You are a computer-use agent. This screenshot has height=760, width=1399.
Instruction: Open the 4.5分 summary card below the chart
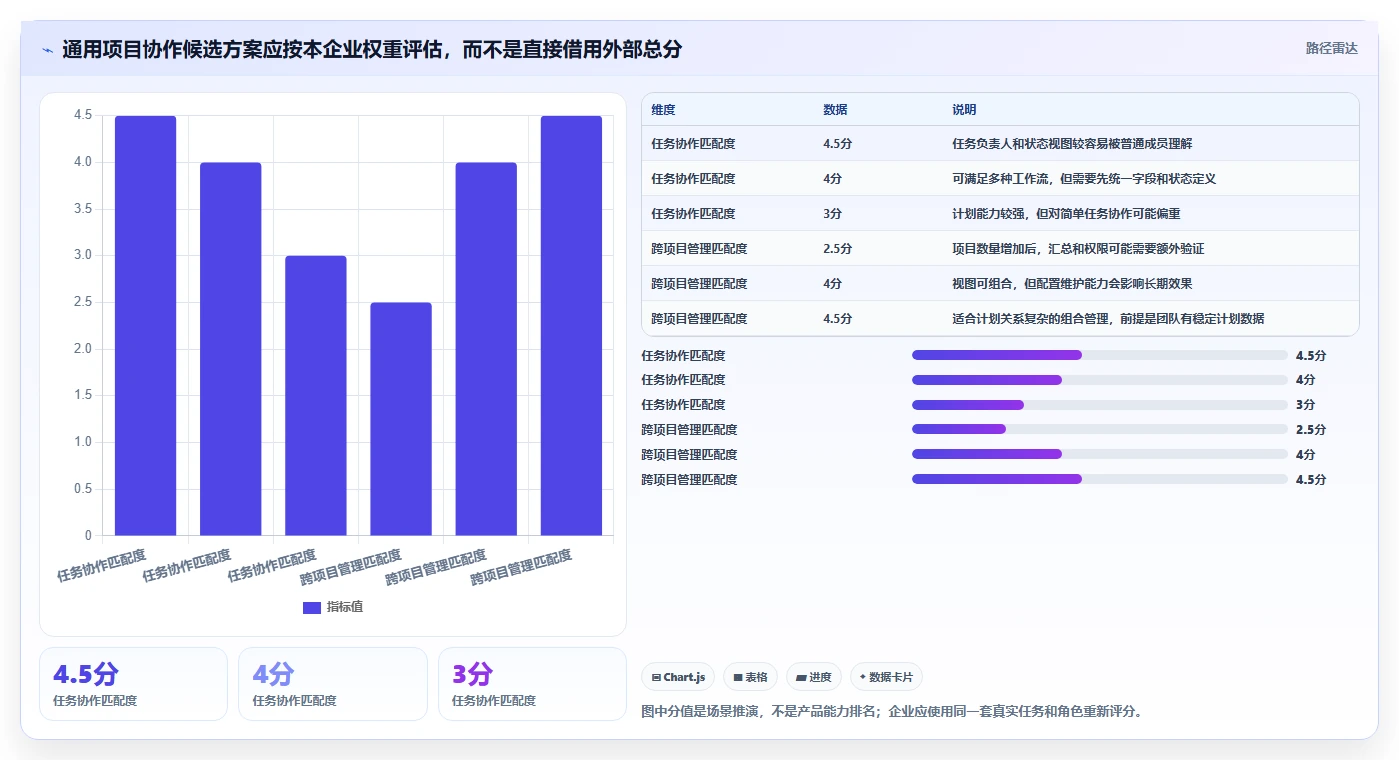click(x=133, y=684)
